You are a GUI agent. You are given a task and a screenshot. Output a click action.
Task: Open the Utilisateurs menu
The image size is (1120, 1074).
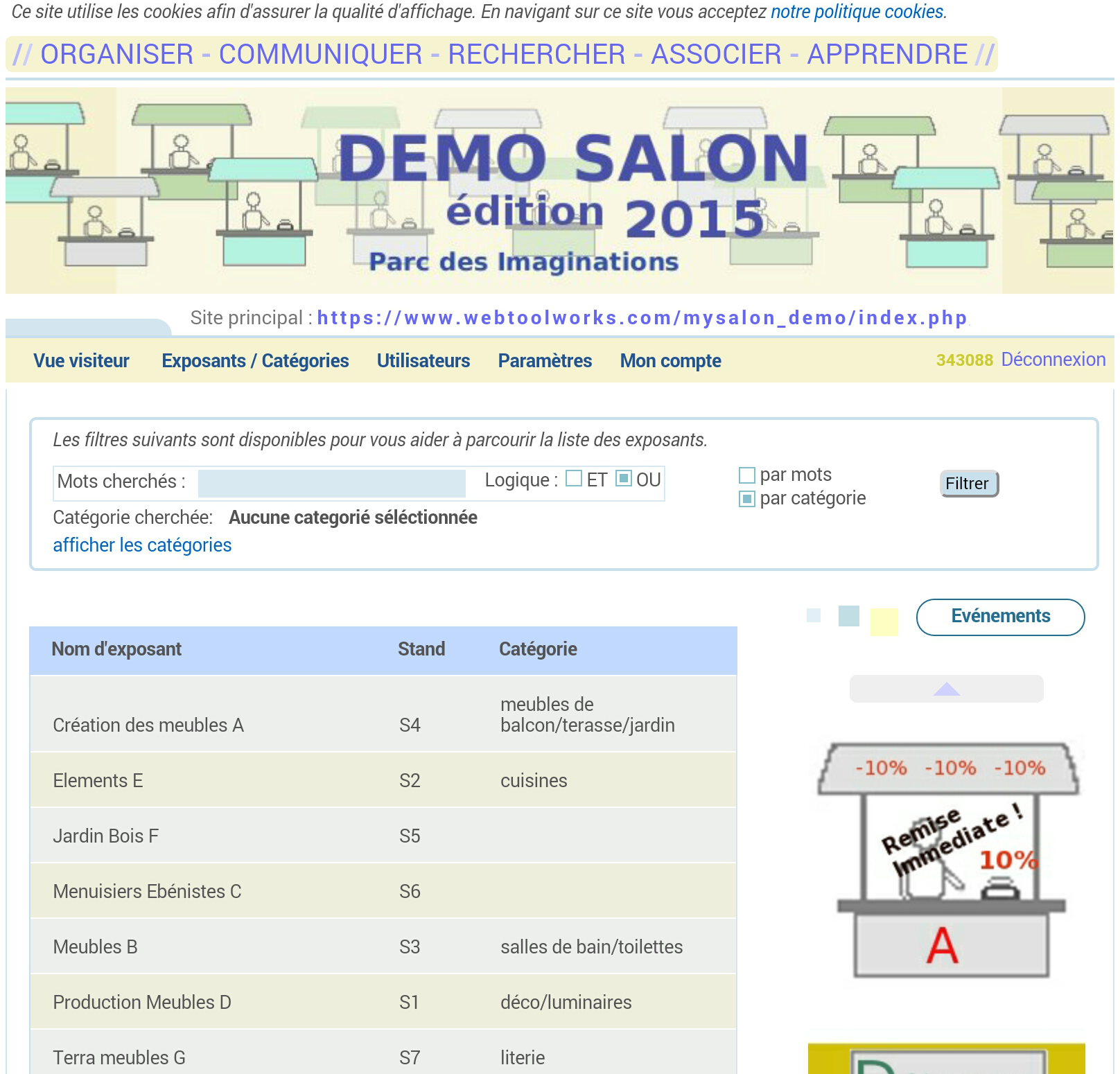pos(423,361)
